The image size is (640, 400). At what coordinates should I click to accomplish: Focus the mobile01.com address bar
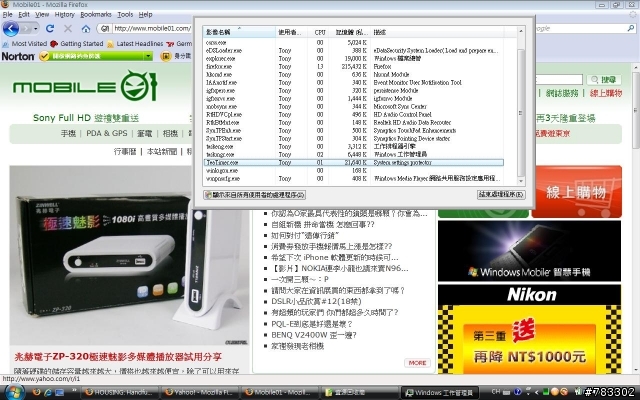pos(152,29)
